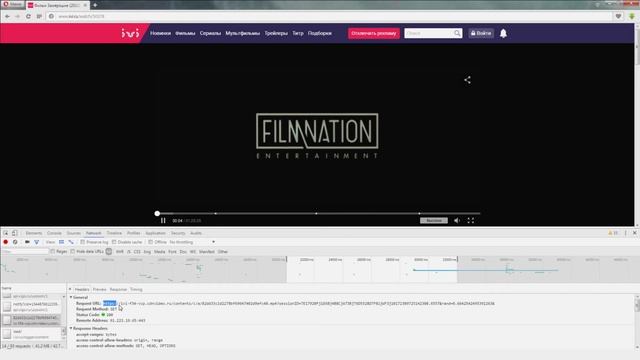Switch to the Timeline tab

(x=114, y=233)
